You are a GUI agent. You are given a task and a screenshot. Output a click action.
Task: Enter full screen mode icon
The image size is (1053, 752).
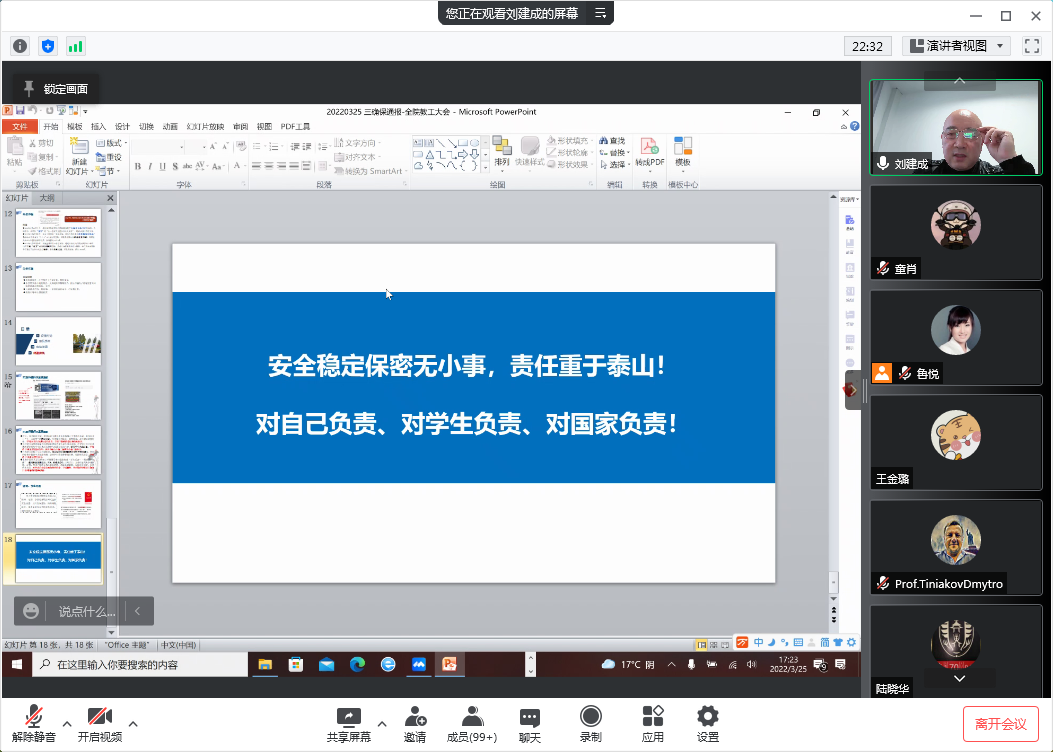coord(1032,46)
